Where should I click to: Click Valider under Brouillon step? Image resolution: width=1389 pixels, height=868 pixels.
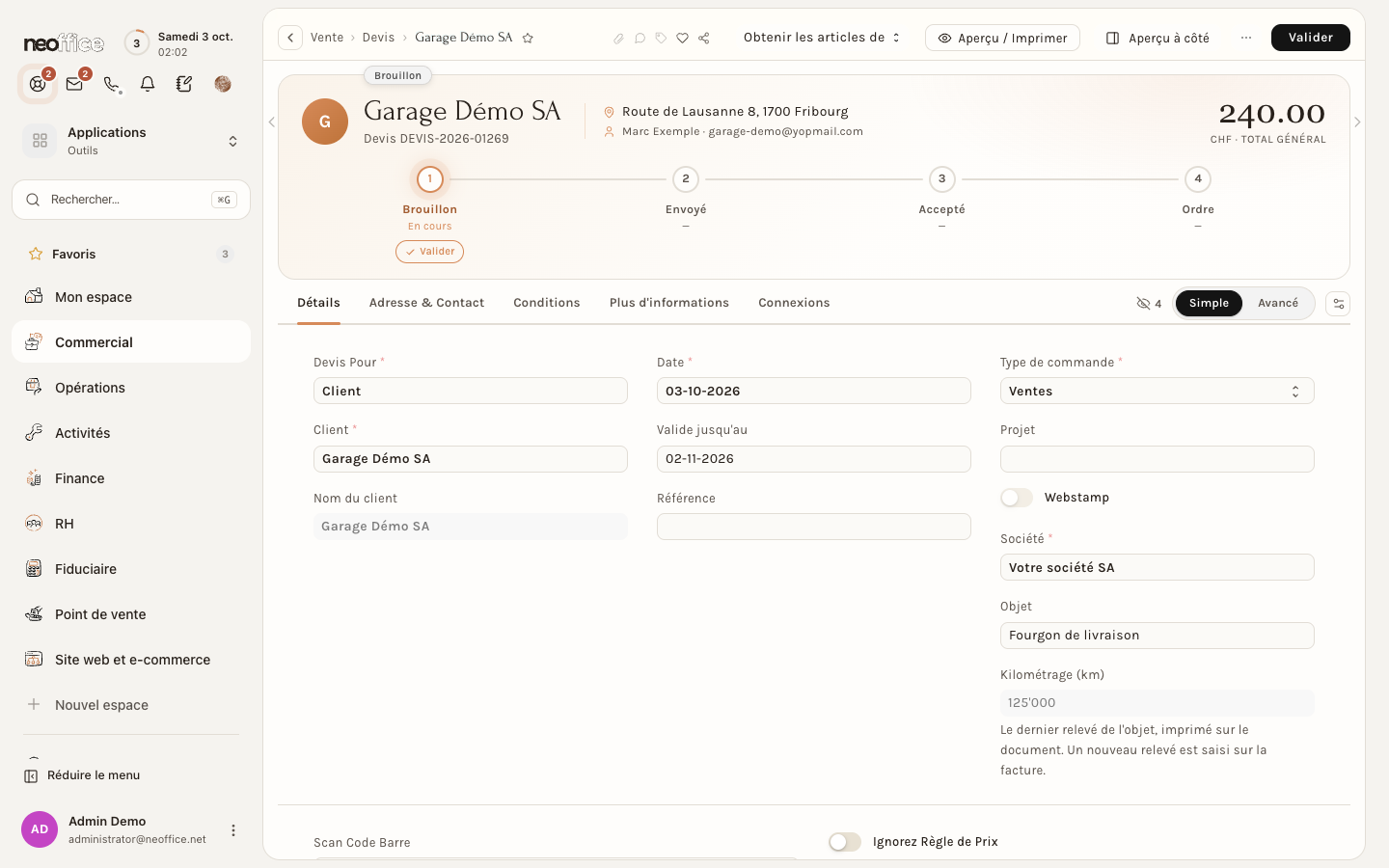[x=429, y=252]
